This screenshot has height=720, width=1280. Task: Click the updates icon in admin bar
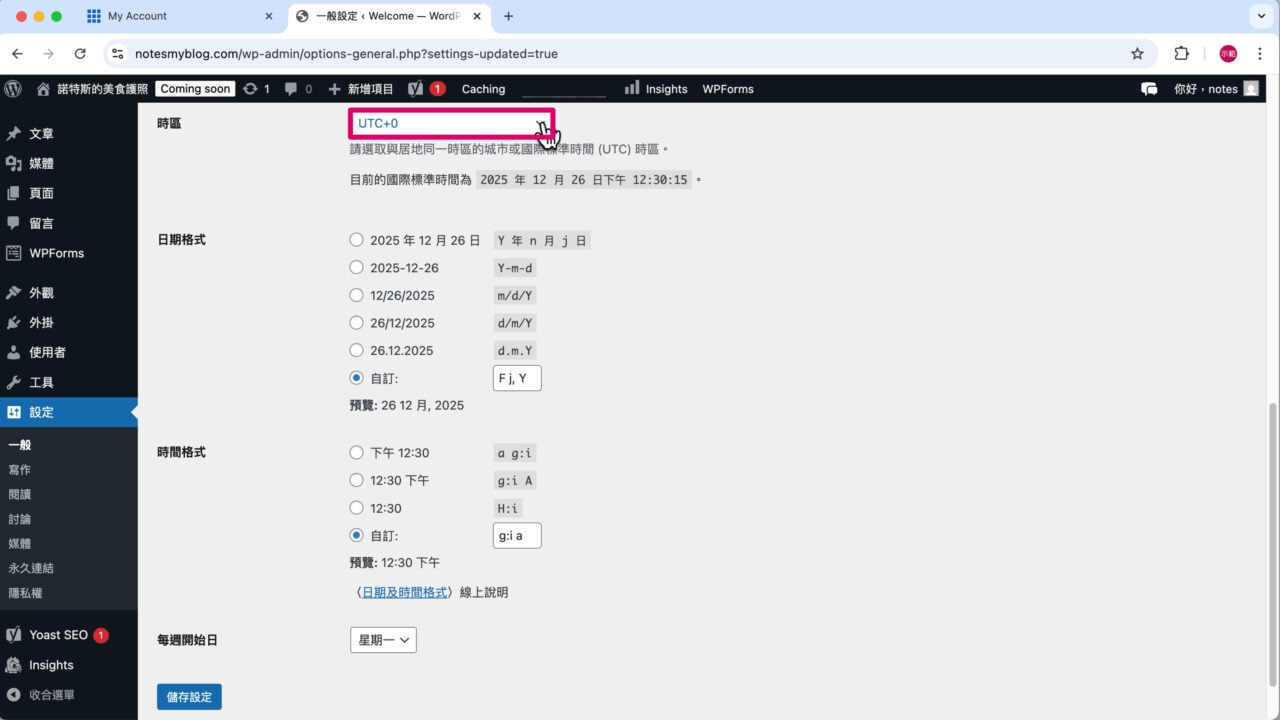[x=251, y=89]
